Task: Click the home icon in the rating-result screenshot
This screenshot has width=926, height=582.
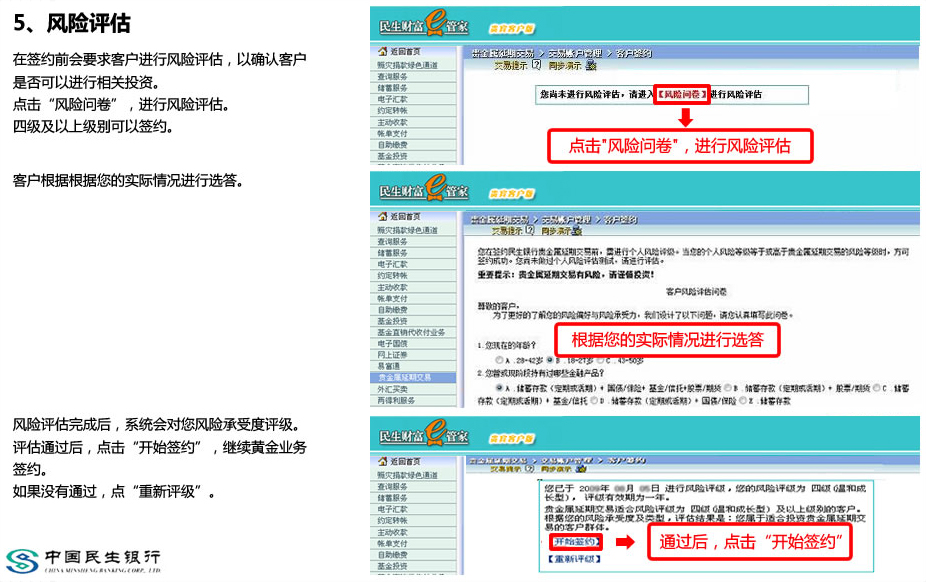Action: pyautogui.click(x=382, y=461)
